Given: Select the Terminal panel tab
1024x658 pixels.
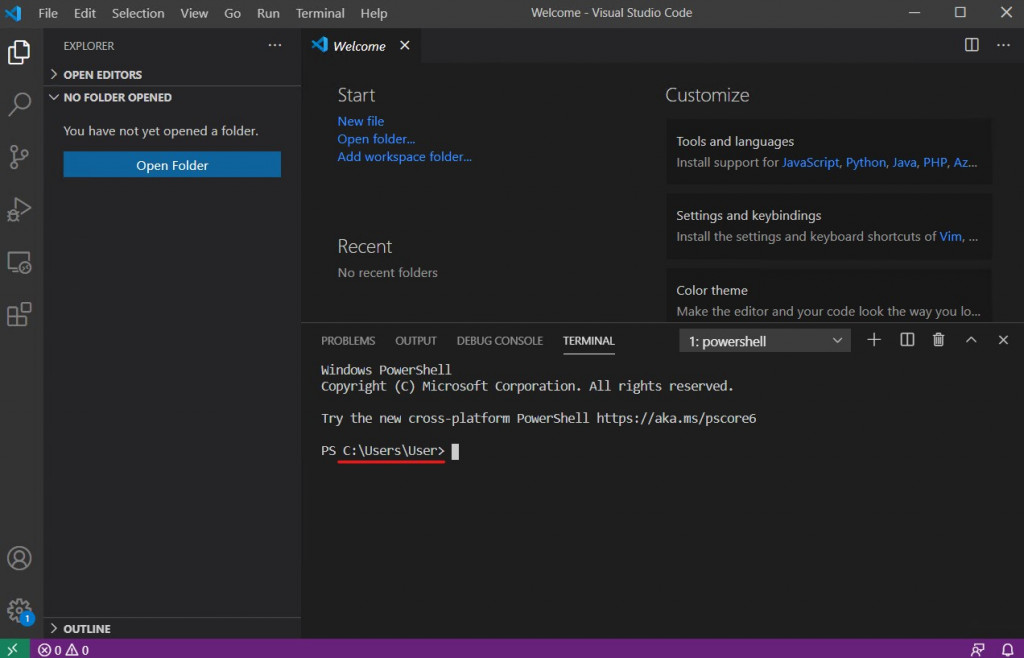Looking at the screenshot, I should point(588,341).
